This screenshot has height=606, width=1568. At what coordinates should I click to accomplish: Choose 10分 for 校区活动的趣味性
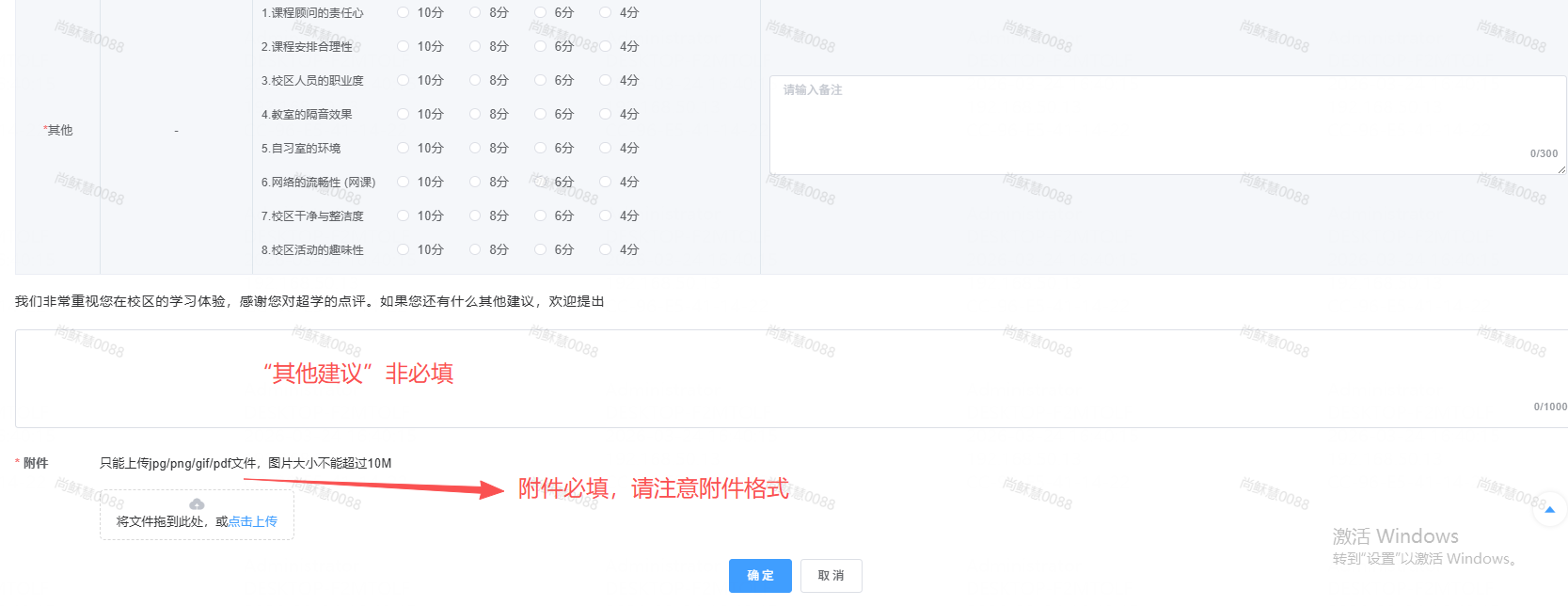(404, 250)
